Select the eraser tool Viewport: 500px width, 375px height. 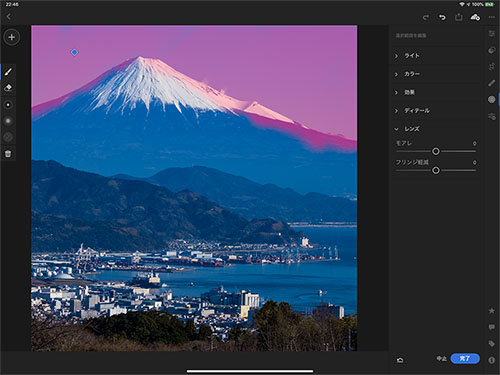(8, 88)
